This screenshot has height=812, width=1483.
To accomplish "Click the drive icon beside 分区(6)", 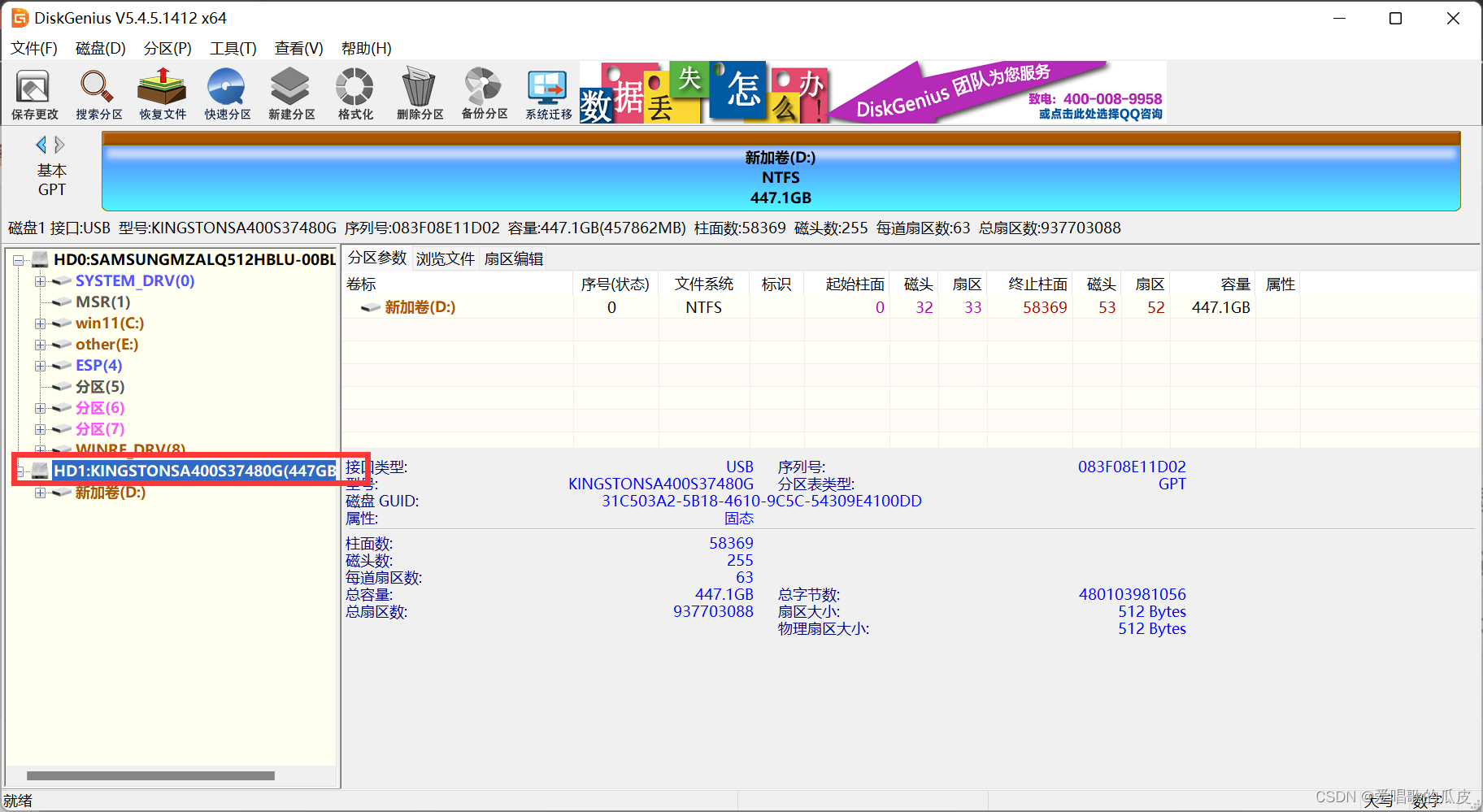I will pos(61,408).
